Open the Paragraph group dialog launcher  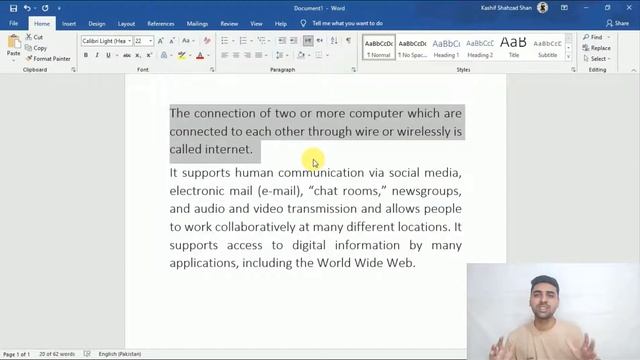[x=353, y=70]
